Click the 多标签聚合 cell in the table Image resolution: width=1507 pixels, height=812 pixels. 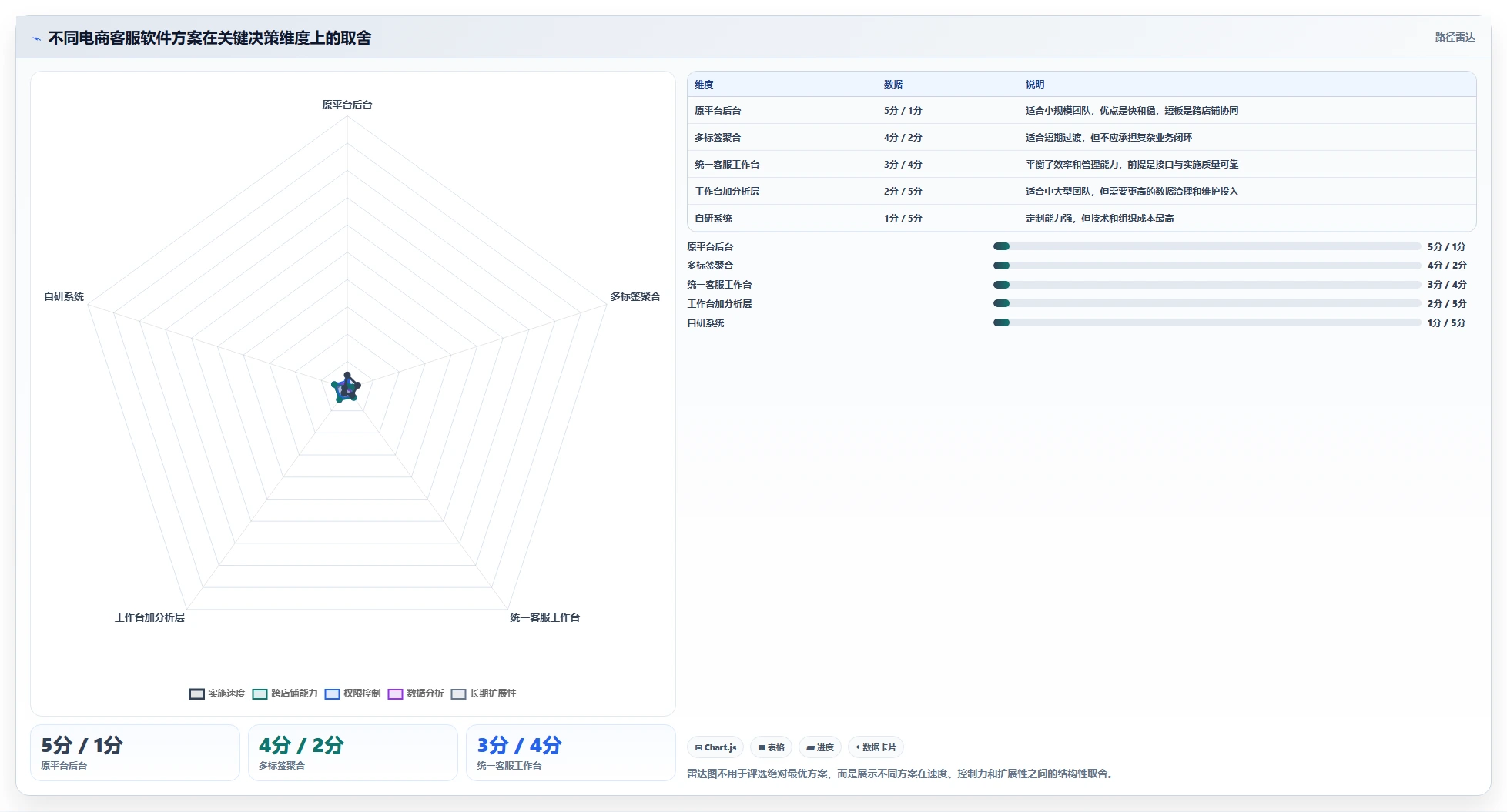[718, 138]
